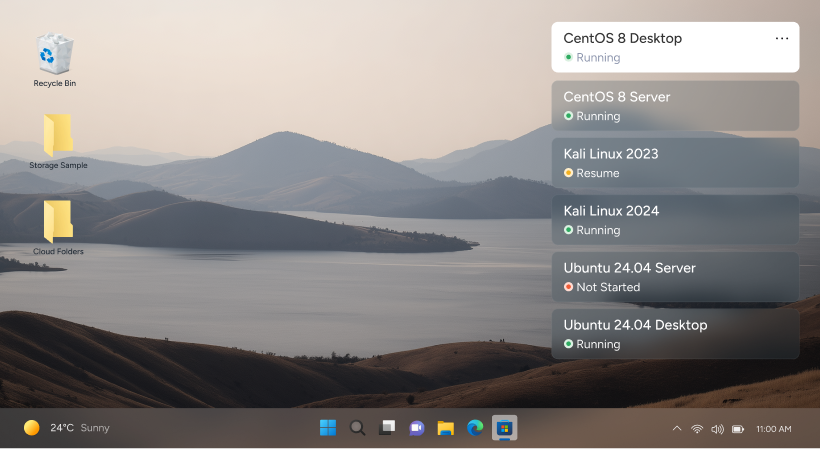Open Task View from the taskbar
Image resolution: width=820 pixels, height=449 pixels.
click(387, 428)
